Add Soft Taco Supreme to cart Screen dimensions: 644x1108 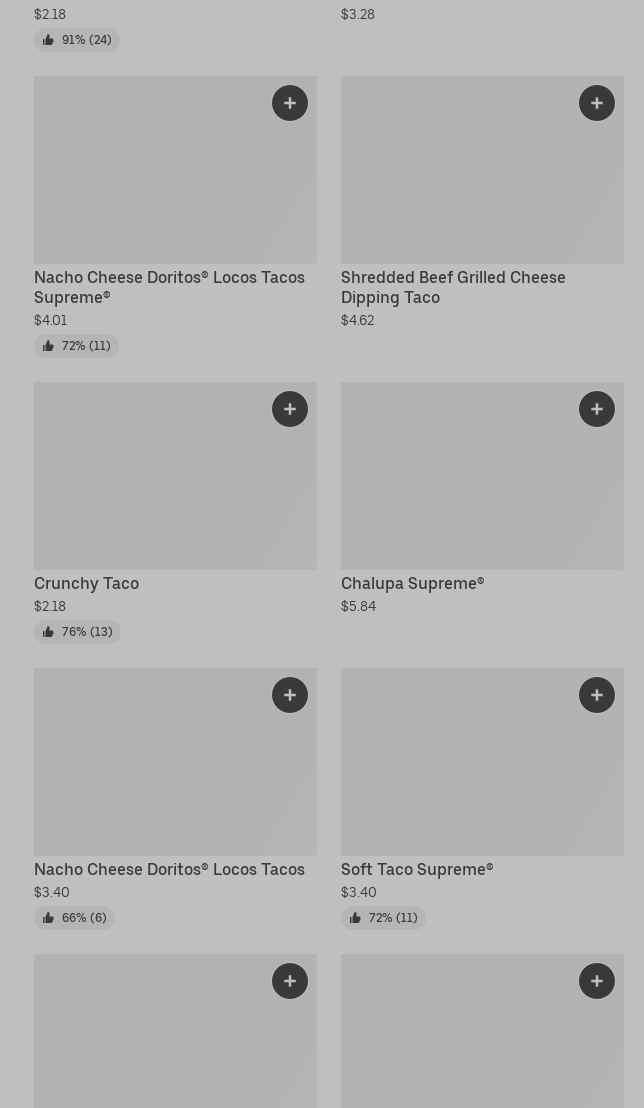pos(597,695)
